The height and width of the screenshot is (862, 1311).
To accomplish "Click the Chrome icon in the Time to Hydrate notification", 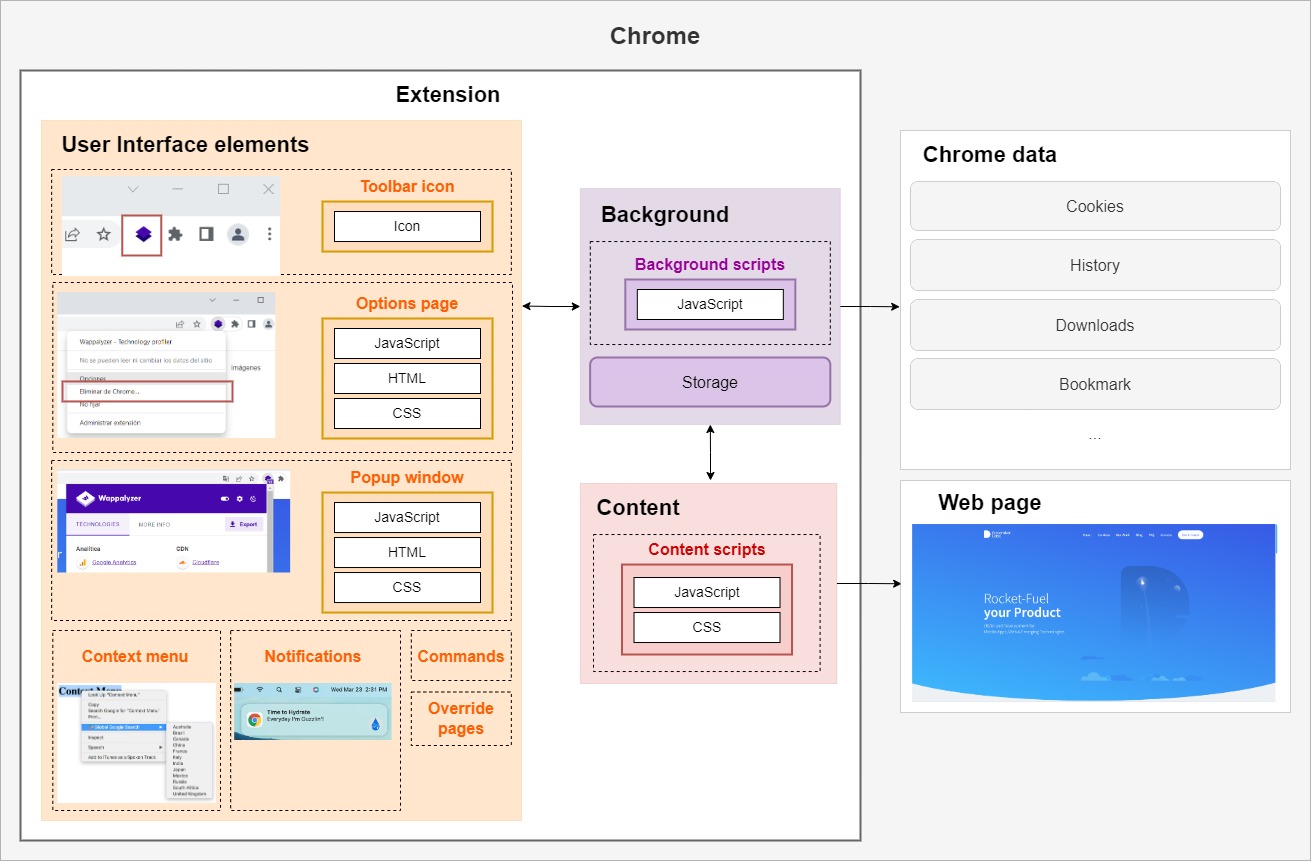I will (x=255, y=719).
